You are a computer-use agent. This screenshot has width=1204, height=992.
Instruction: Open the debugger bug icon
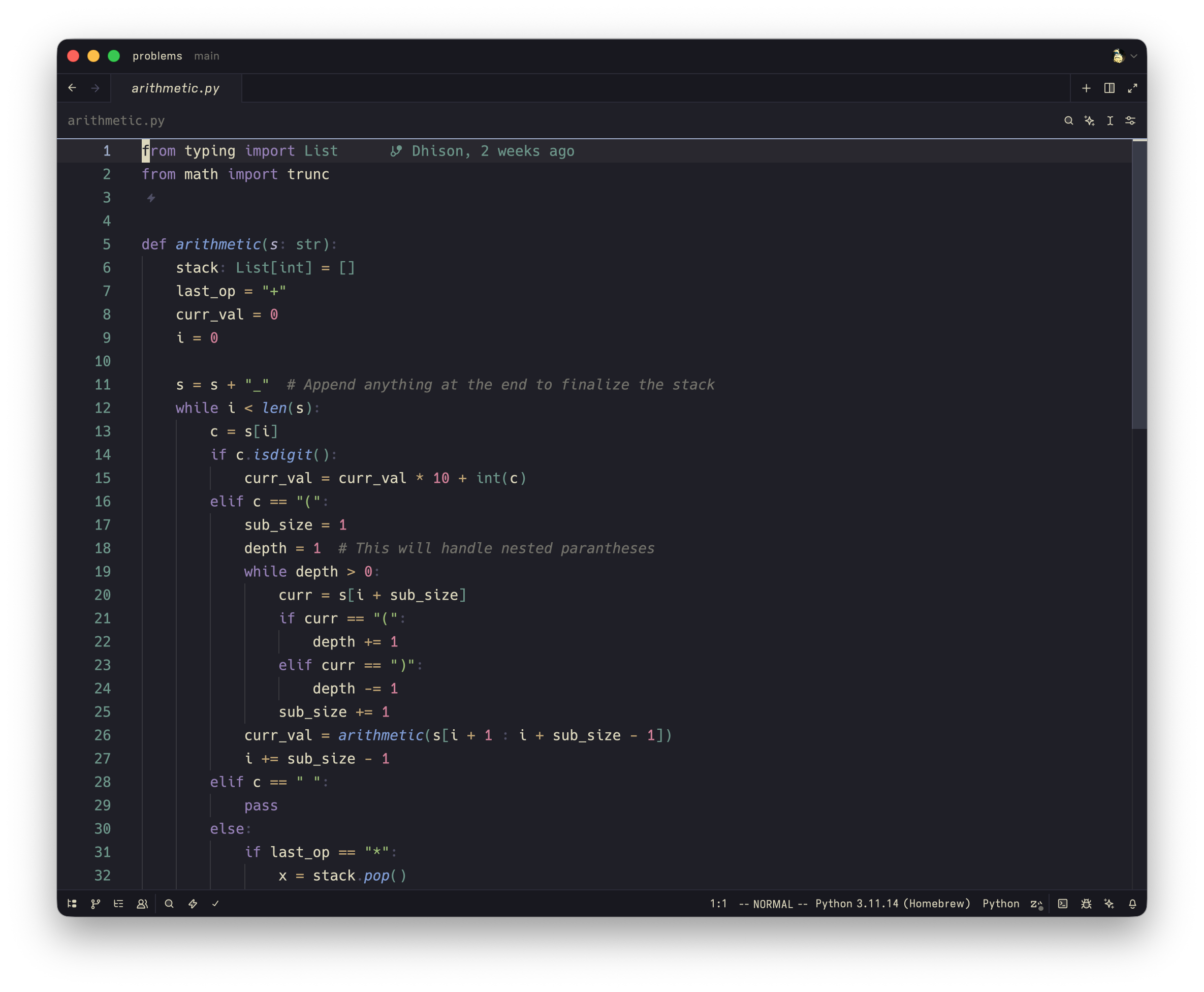coord(1086,904)
